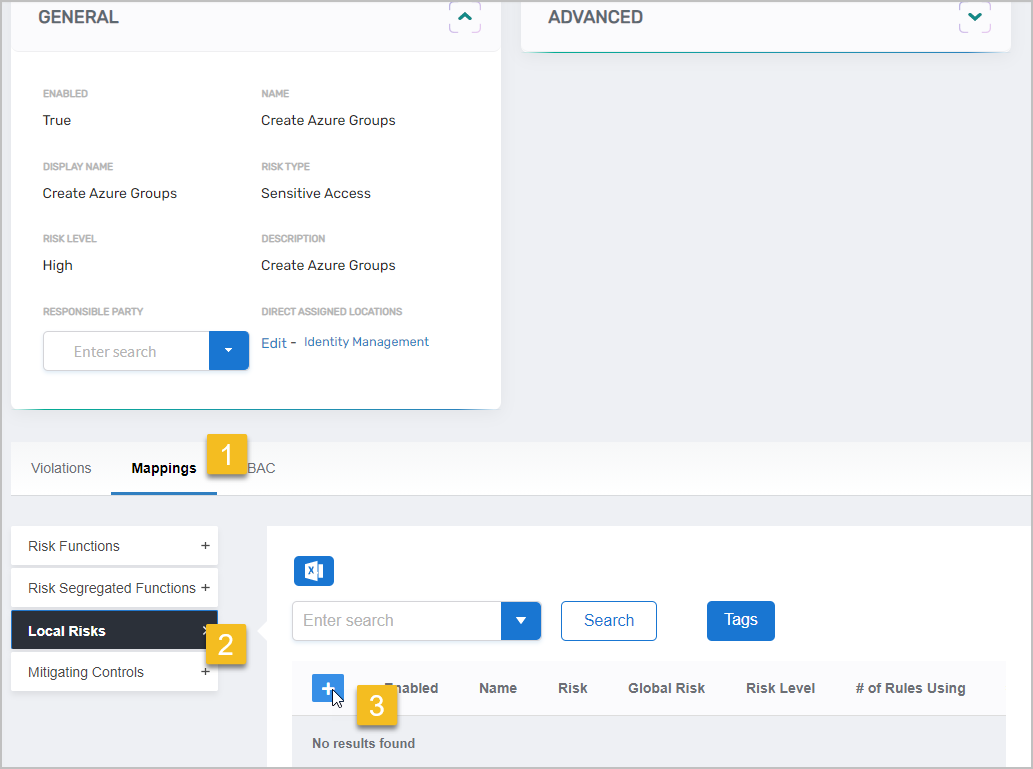This screenshot has width=1033, height=769.
Task: Switch to the Violations tab
Action: (x=61, y=468)
